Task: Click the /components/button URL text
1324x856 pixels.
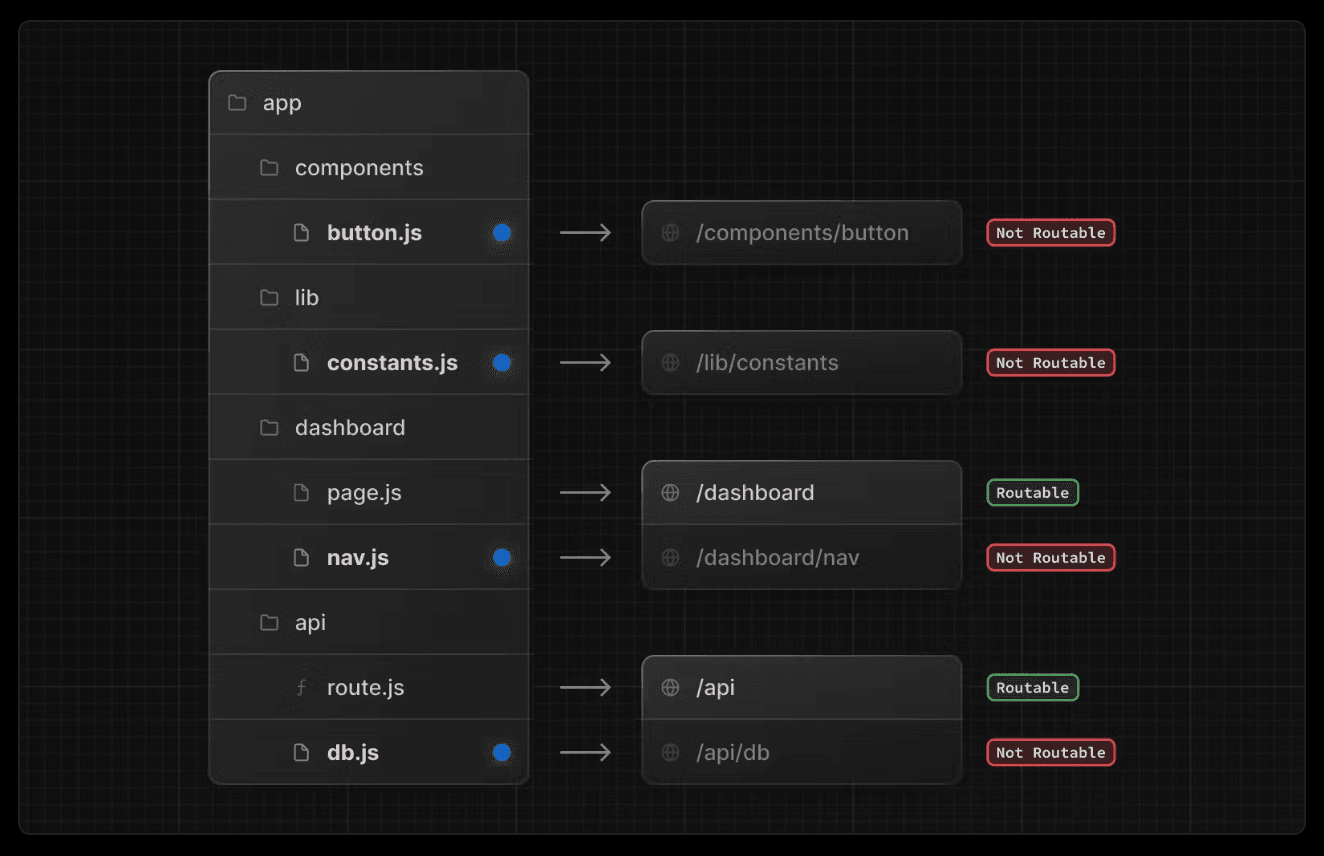Action: point(802,233)
